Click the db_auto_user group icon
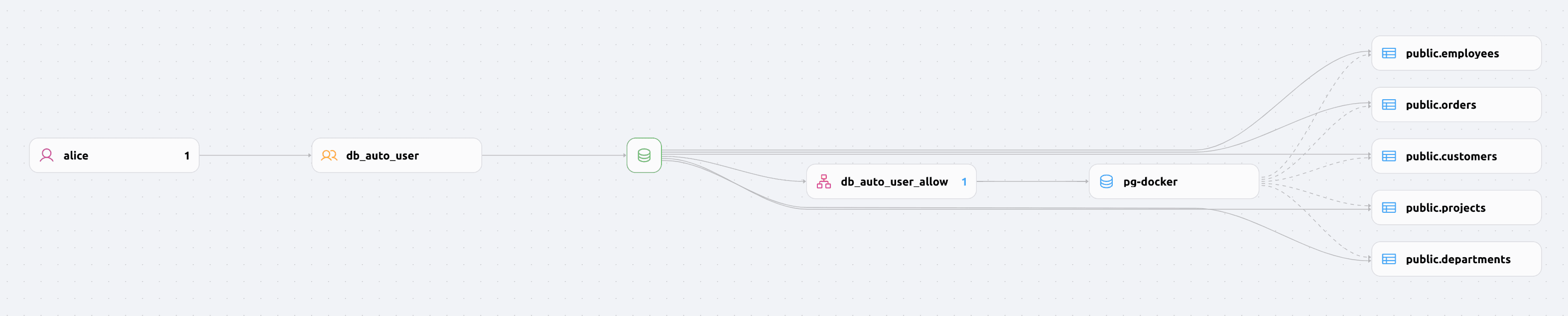Screen dimensions: 1568x316 (329, 156)
